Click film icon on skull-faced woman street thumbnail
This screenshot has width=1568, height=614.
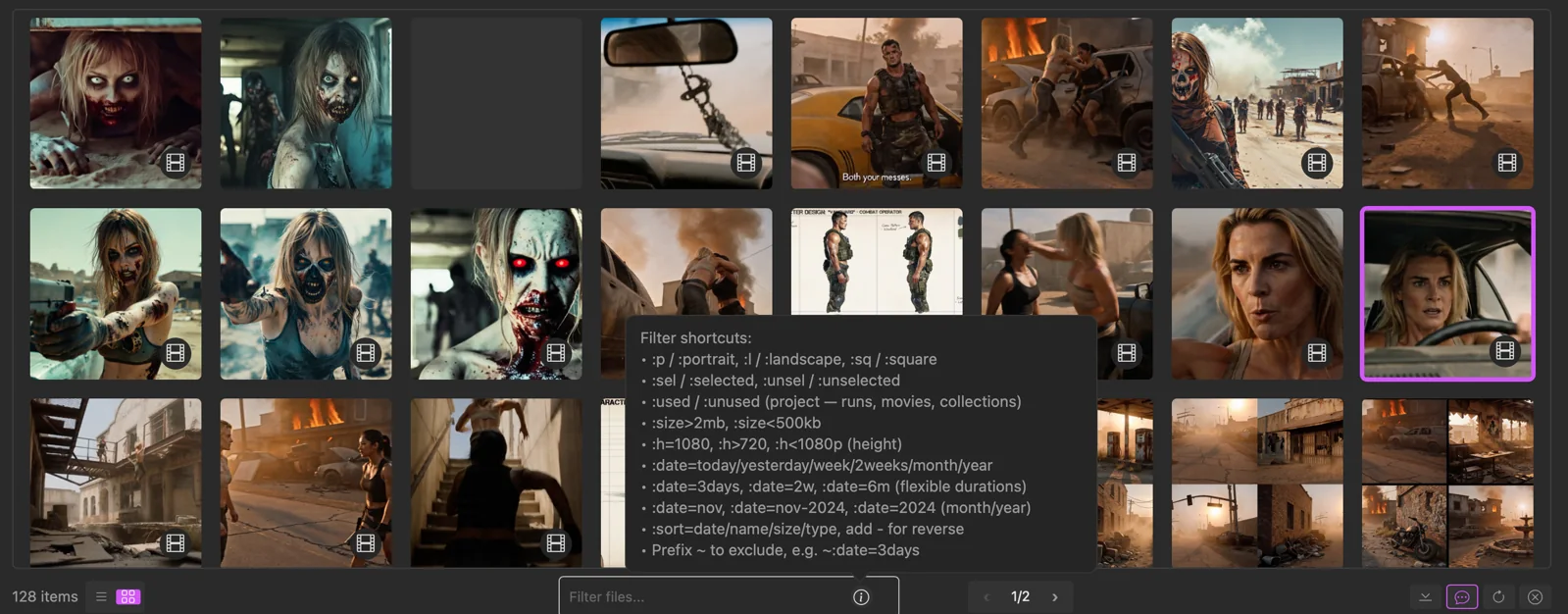1317,163
